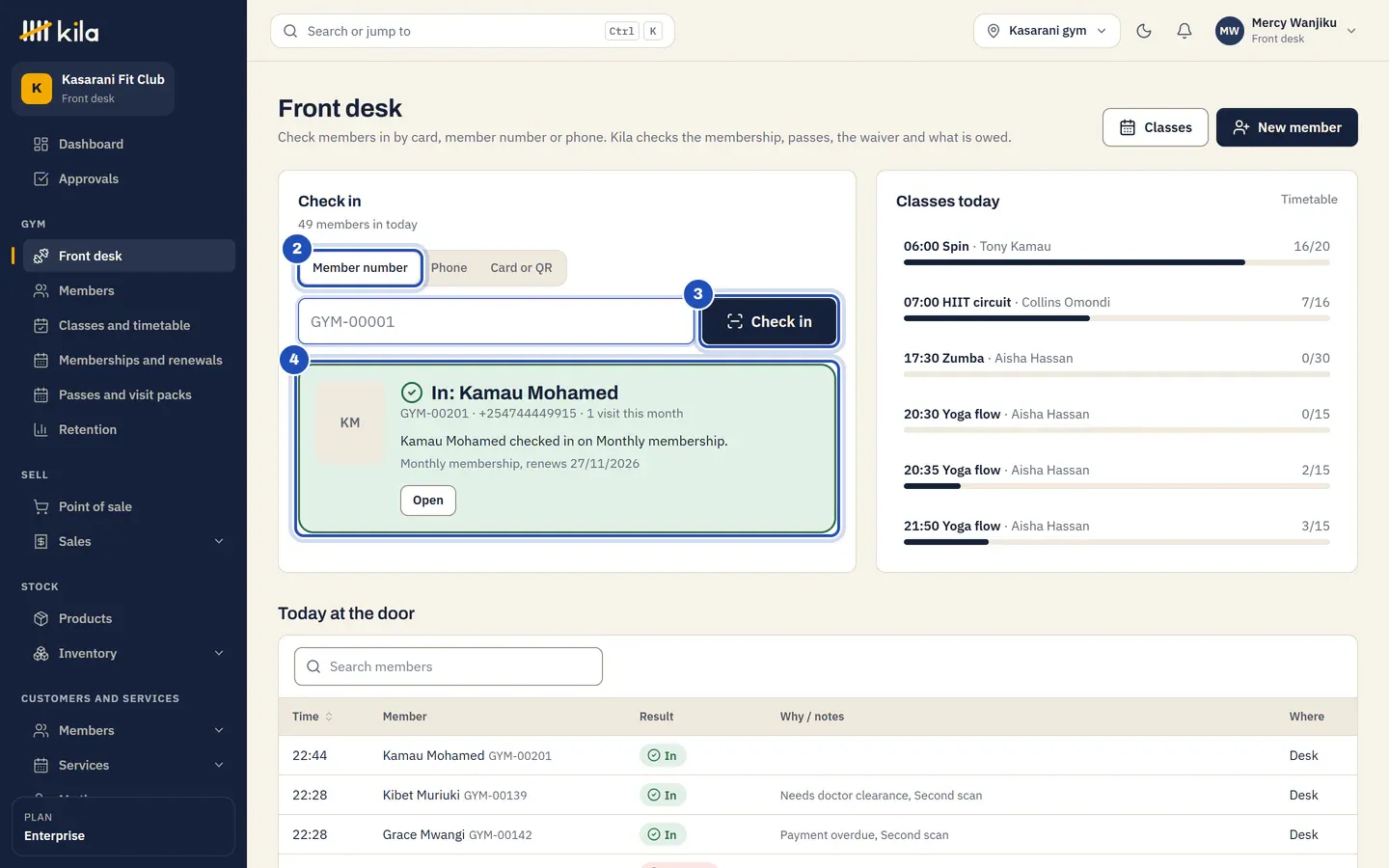Select the Member number tab

click(360, 268)
